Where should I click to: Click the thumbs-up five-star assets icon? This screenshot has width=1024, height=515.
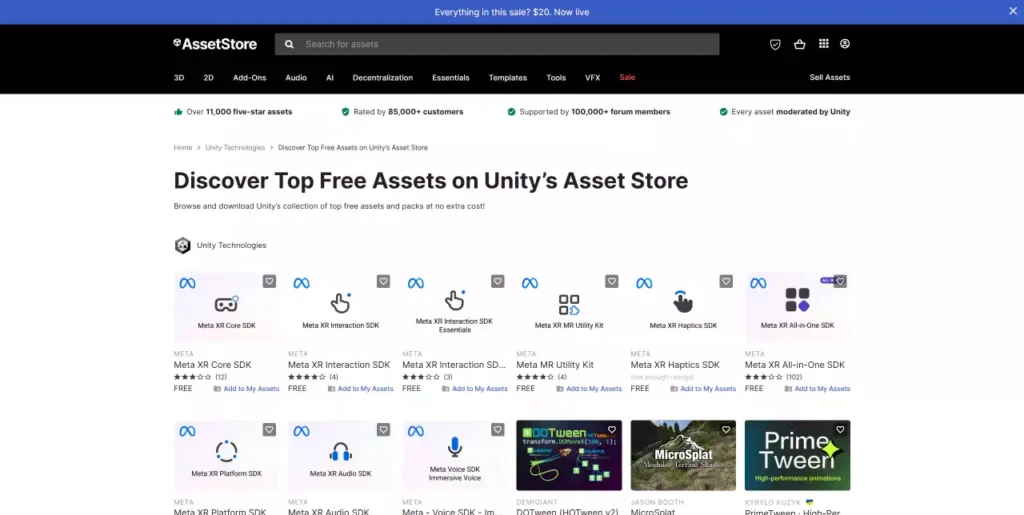[x=178, y=112]
